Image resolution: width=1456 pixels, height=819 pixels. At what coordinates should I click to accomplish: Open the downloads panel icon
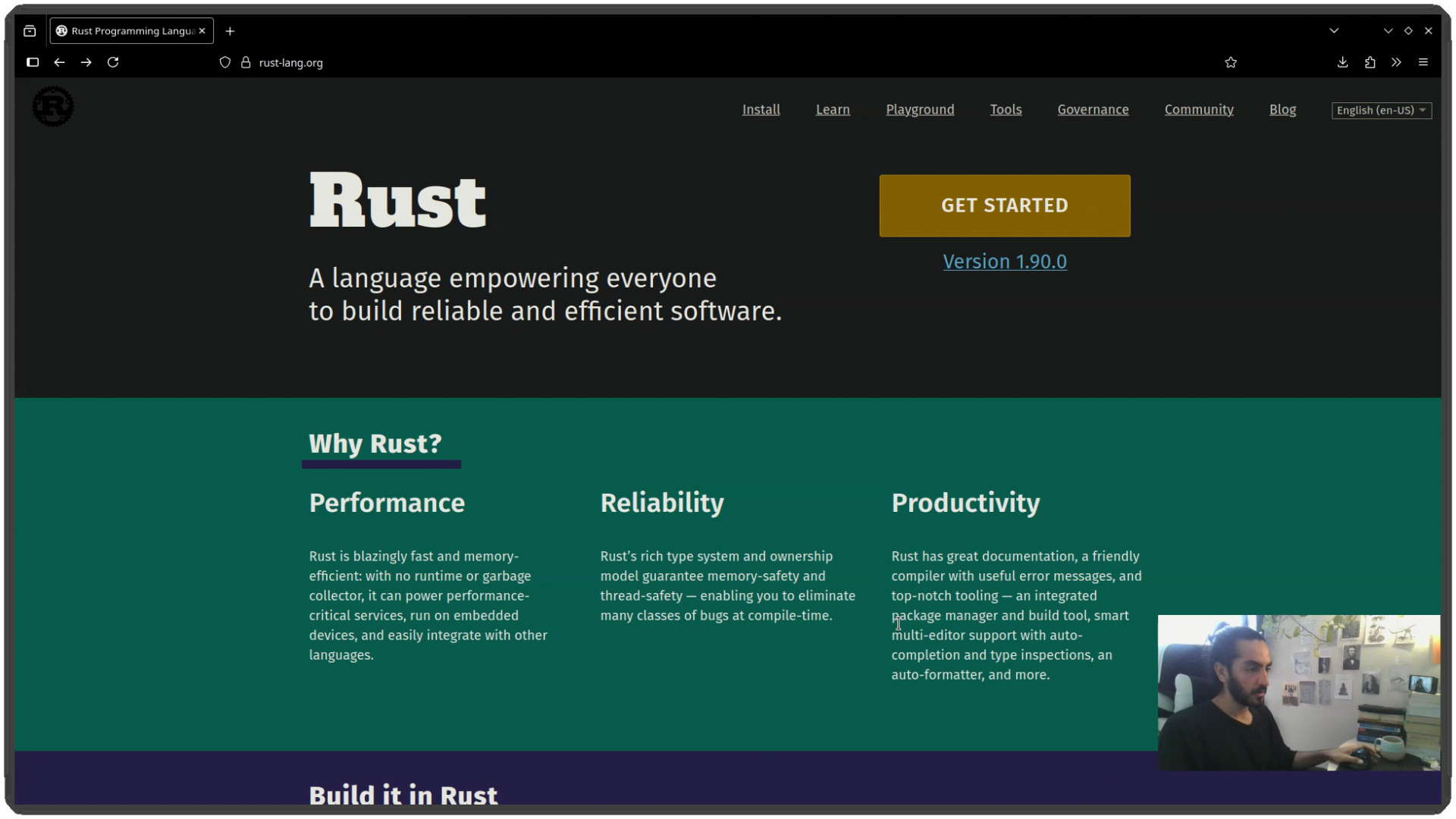click(1342, 62)
